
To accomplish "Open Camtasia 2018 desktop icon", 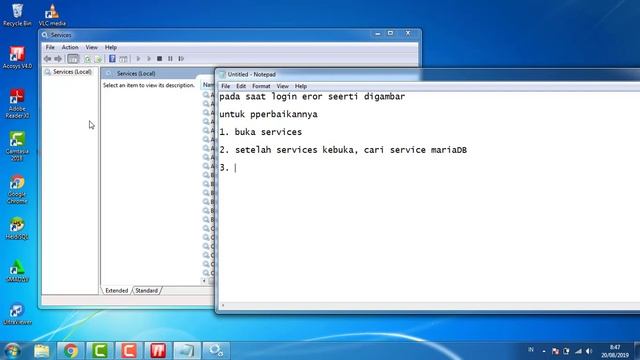I will coord(17,146).
